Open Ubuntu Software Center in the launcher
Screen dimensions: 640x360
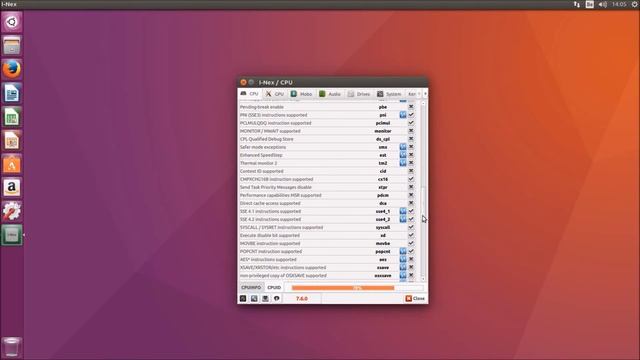pyautogui.click(x=12, y=164)
